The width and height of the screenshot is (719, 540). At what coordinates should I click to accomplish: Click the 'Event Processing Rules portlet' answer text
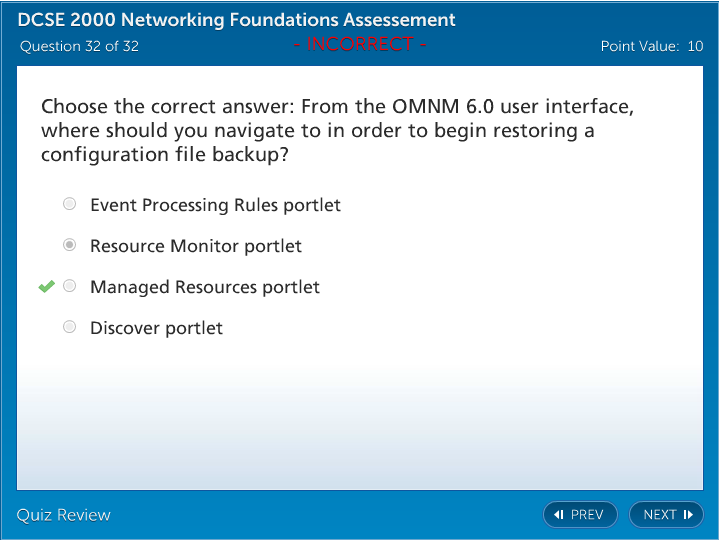(215, 205)
